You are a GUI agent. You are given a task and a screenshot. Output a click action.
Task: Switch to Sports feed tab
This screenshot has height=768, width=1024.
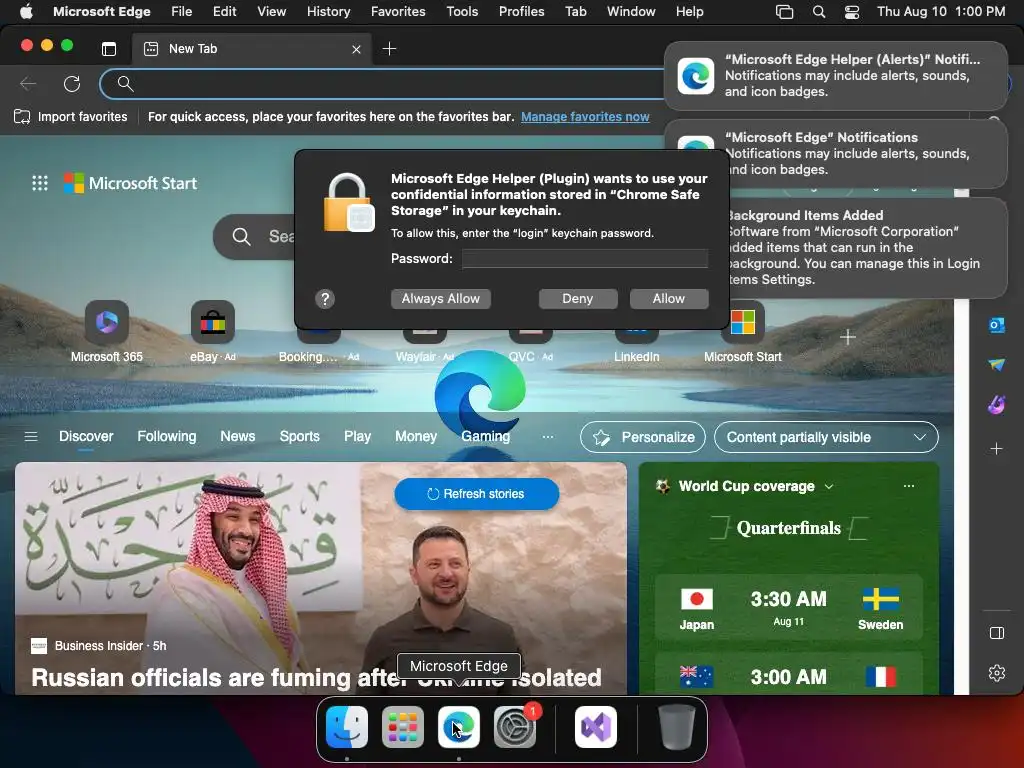[299, 436]
